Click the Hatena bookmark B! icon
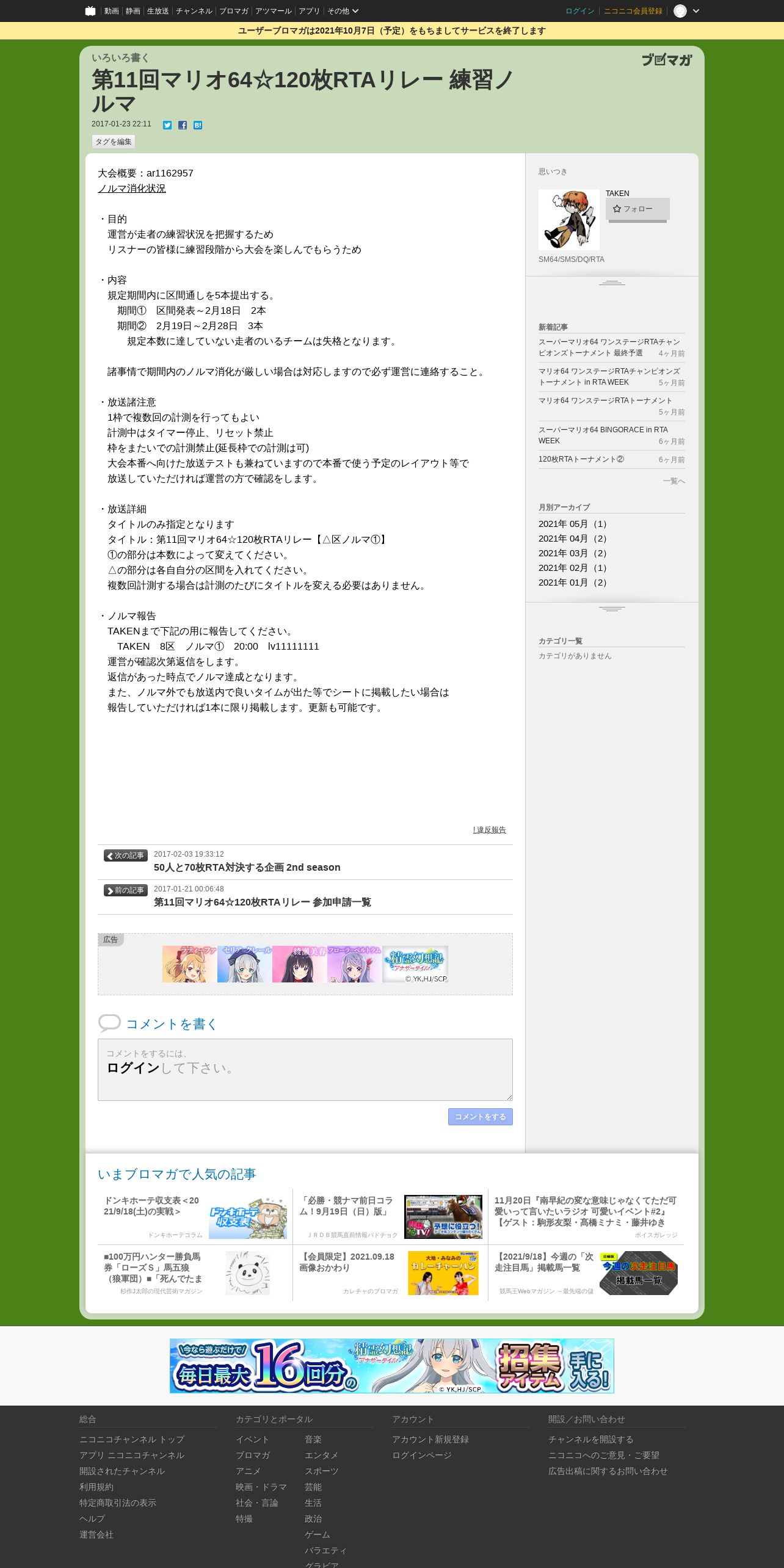 [x=198, y=125]
